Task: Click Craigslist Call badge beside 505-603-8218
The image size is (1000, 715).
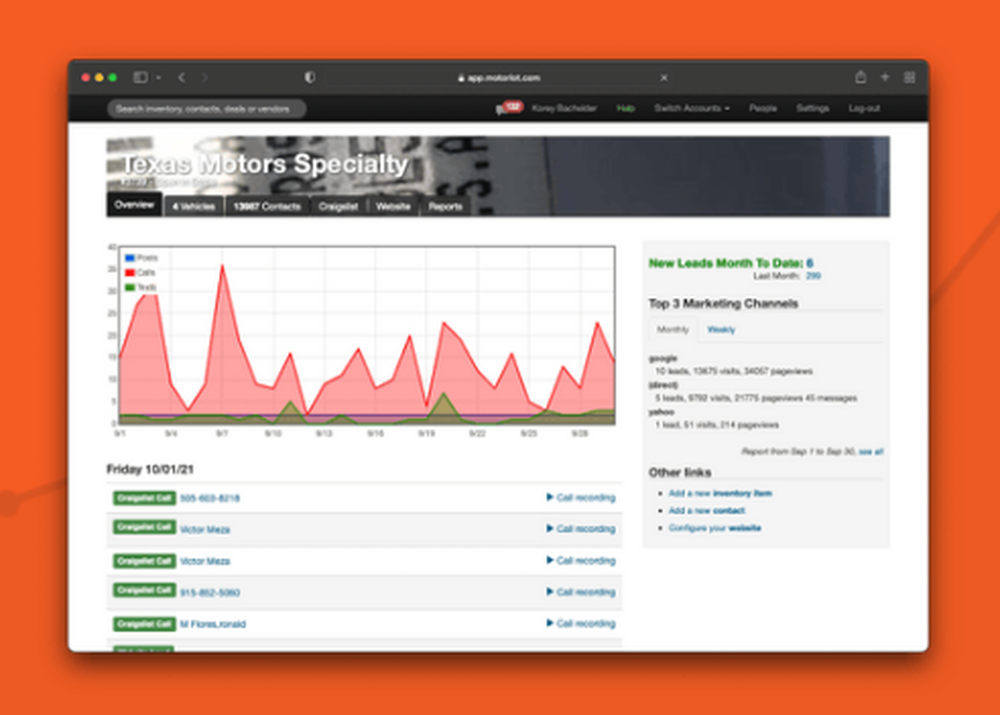Action: pyautogui.click(x=144, y=498)
